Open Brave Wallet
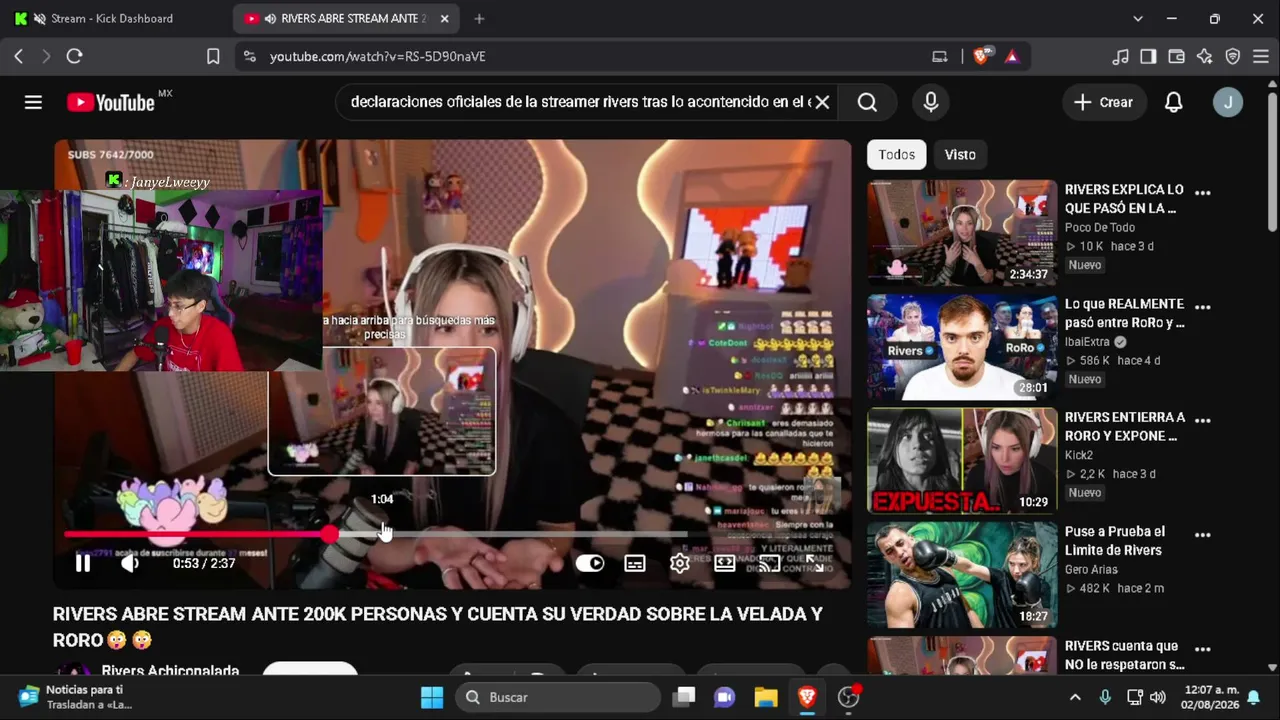1280x720 pixels. (x=1176, y=56)
